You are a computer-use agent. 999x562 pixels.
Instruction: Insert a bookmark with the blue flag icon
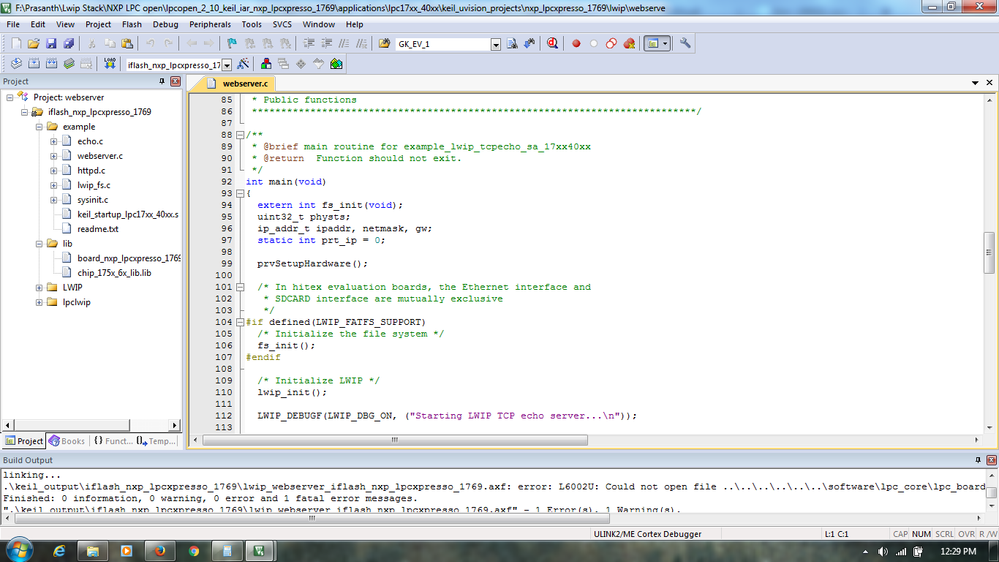coord(232,43)
